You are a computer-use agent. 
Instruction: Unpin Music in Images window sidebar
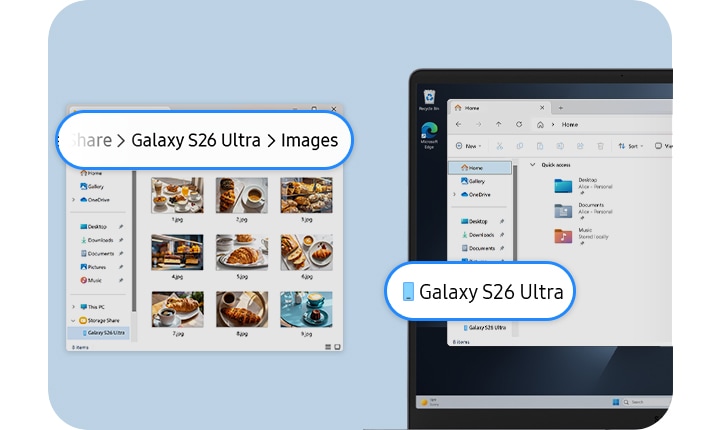pos(121,280)
